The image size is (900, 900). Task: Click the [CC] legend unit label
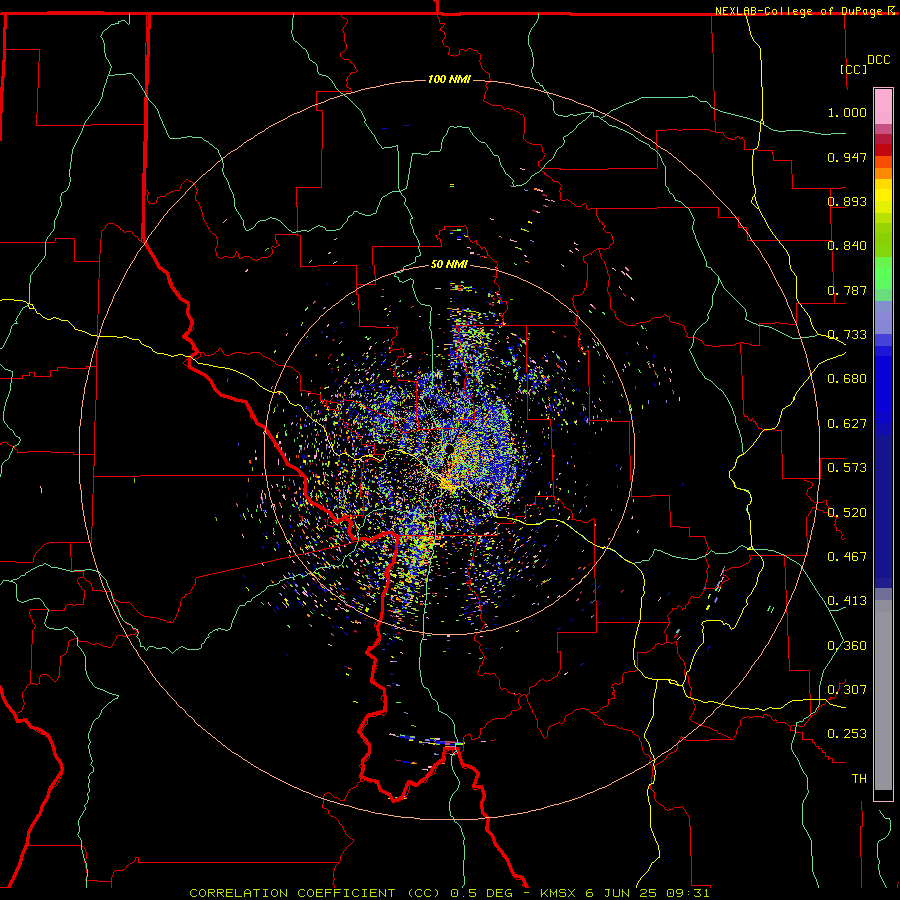point(853,69)
